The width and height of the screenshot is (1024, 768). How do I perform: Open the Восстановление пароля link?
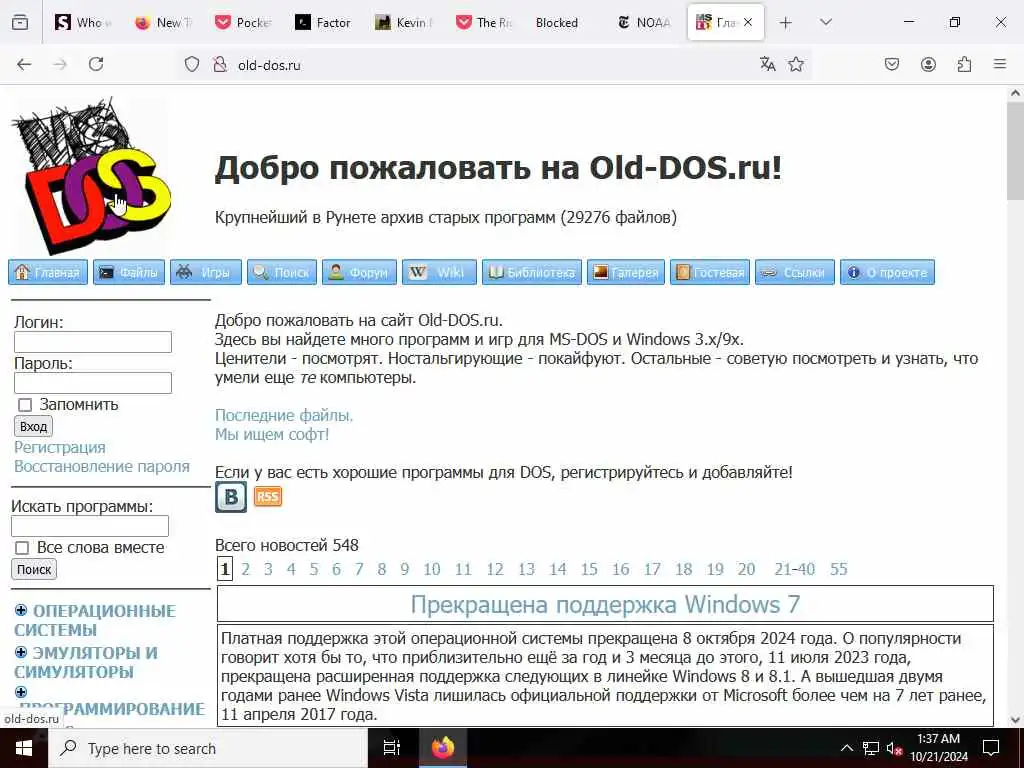click(102, 466)
